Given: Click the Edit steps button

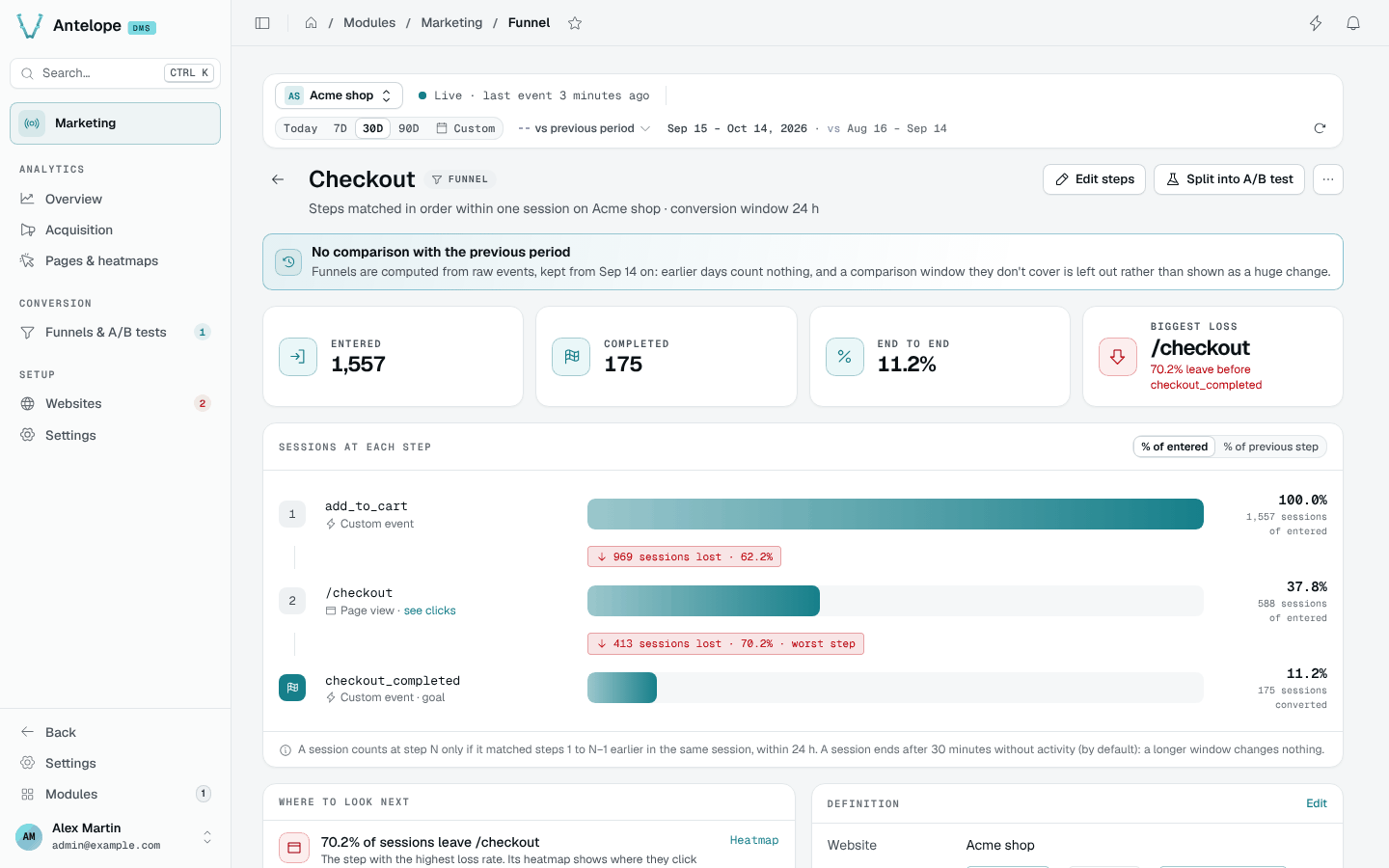Looking at the screenshot, I should [x=1094, y=179].
